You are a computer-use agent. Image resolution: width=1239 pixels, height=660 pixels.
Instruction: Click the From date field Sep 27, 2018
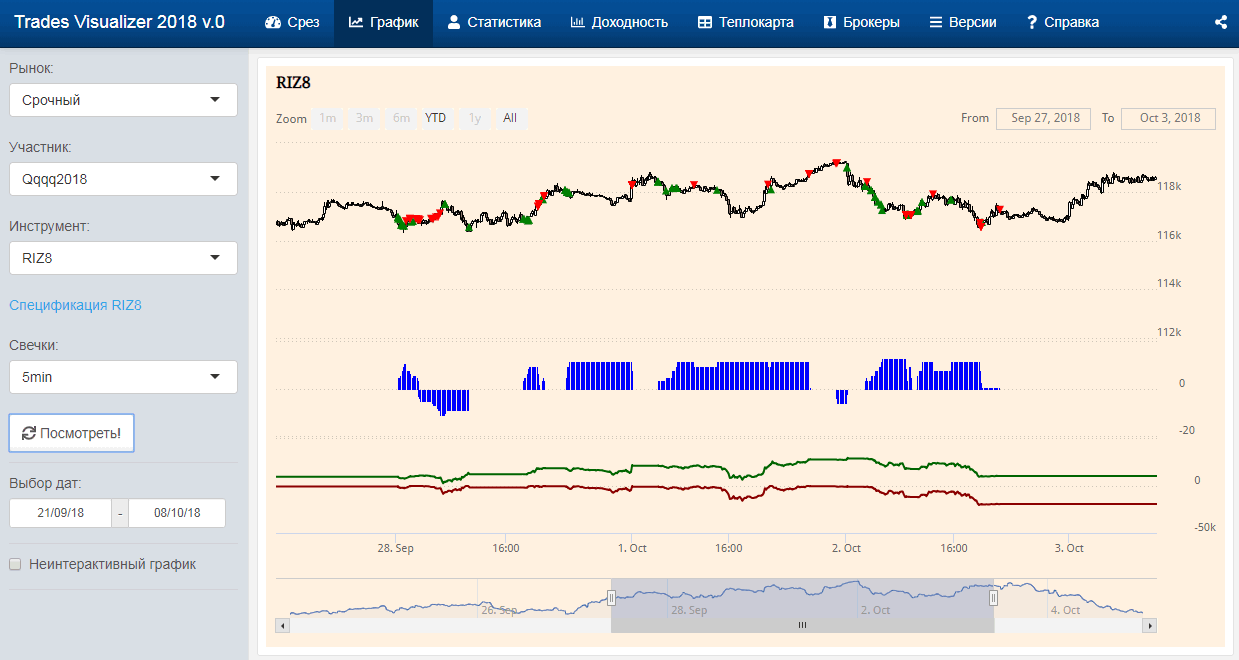pos(1045,118)
